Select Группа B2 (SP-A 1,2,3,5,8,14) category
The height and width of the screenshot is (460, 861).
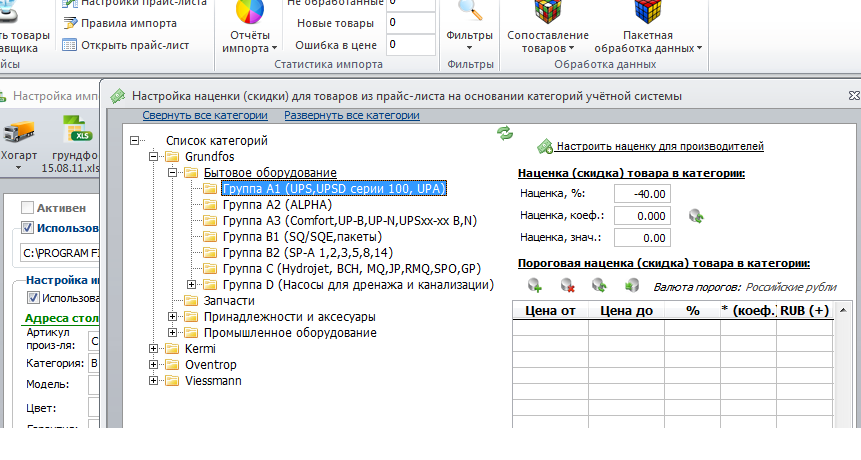(x=308, y=253)
